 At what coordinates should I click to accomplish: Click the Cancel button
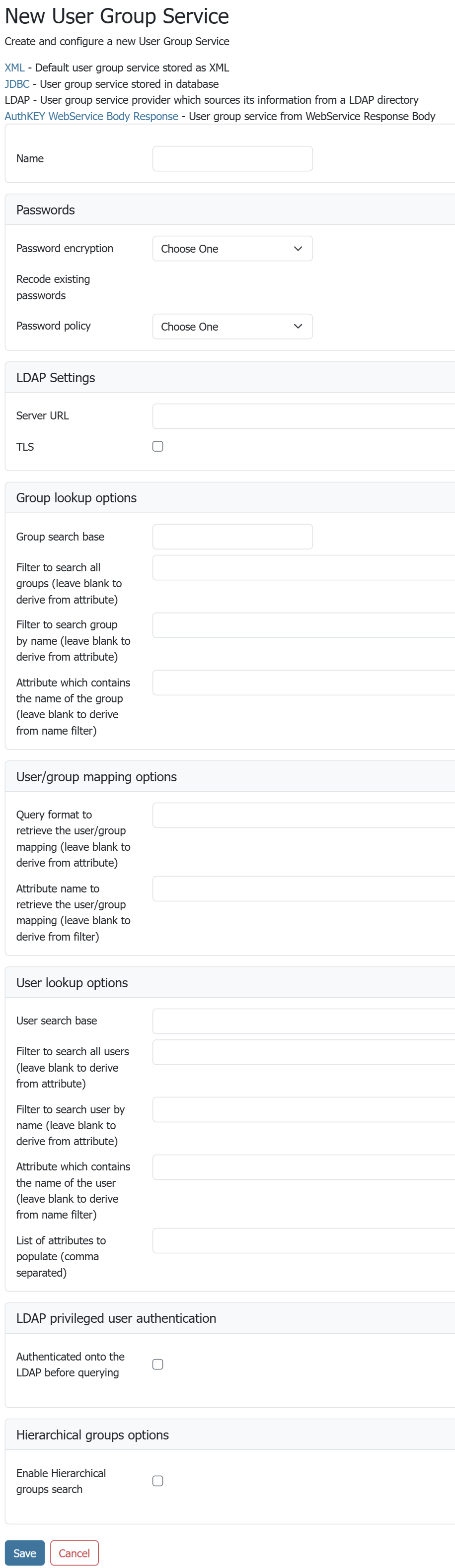point(75,1553)
